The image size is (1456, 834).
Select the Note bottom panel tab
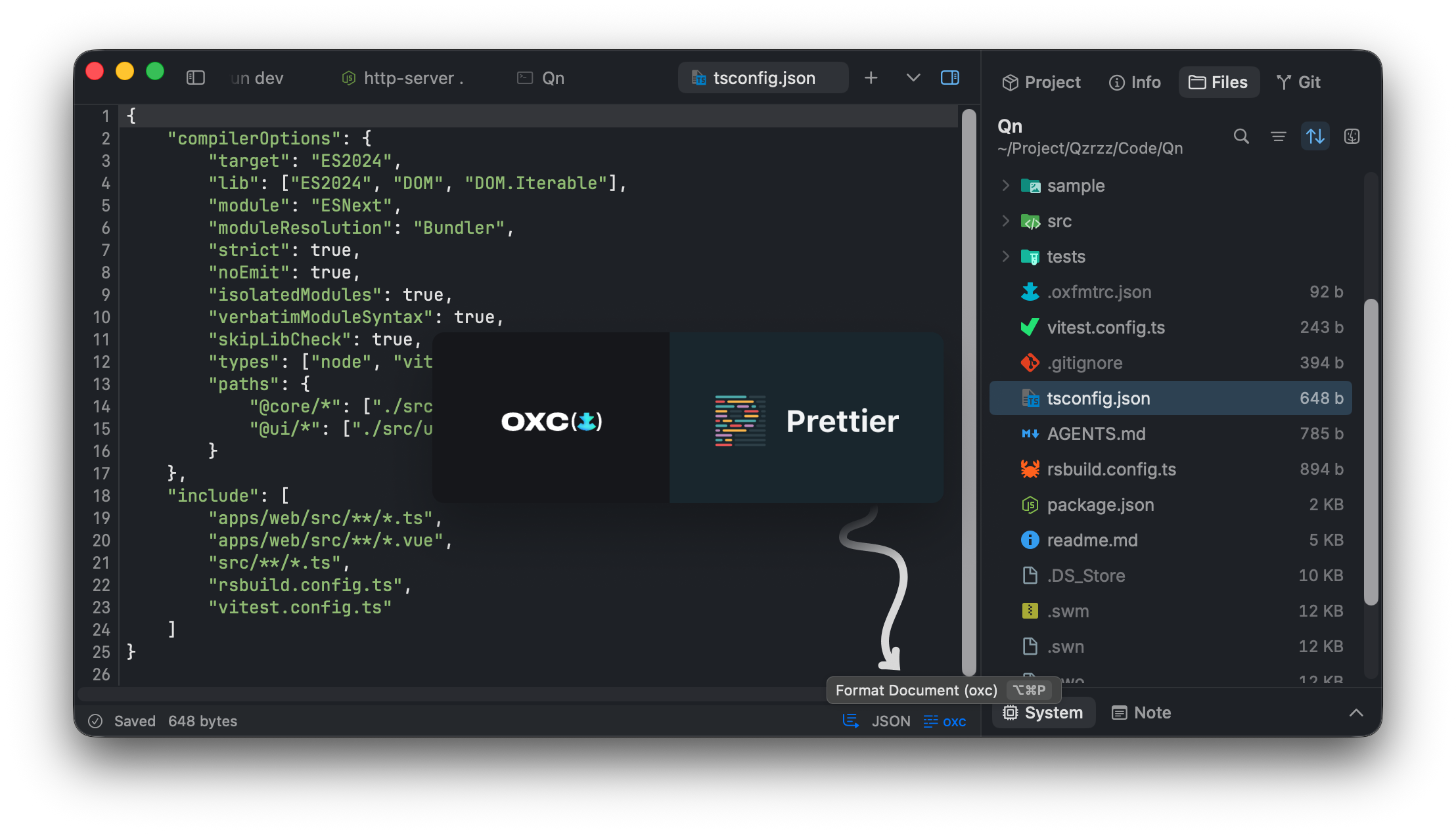tap(1141, 713)
